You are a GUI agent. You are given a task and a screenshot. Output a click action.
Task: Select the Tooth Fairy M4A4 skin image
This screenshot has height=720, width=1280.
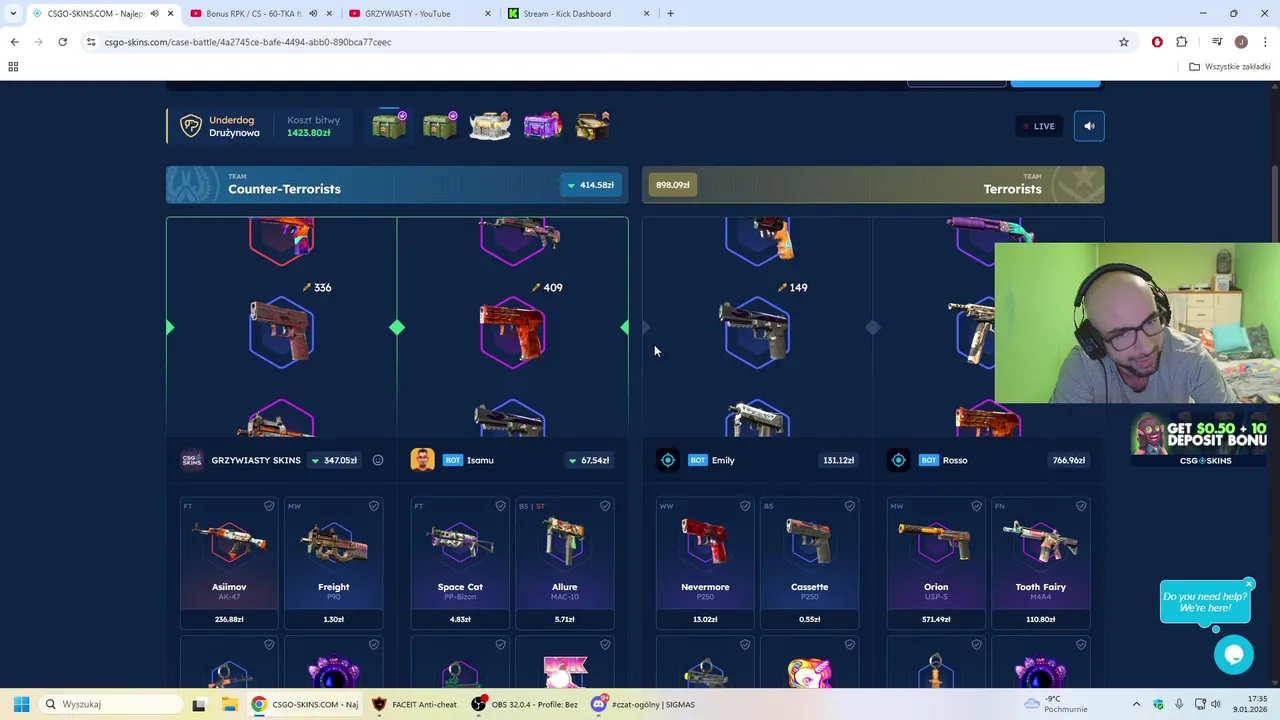coord(1041,543)
